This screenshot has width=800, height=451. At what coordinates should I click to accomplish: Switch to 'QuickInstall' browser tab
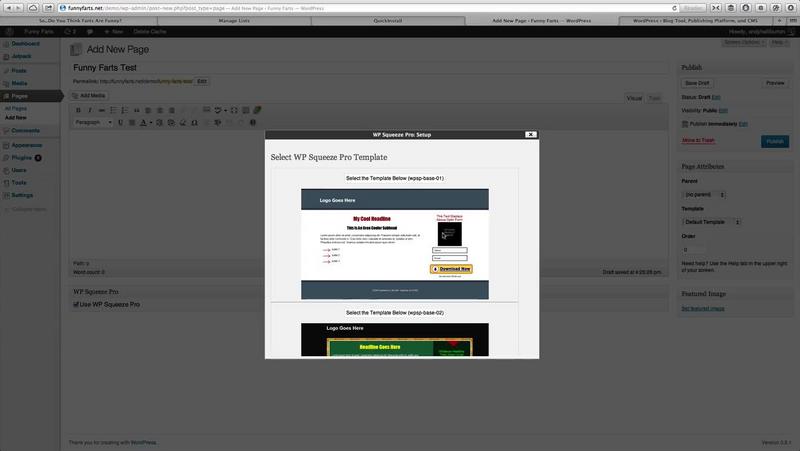point(388,21)
